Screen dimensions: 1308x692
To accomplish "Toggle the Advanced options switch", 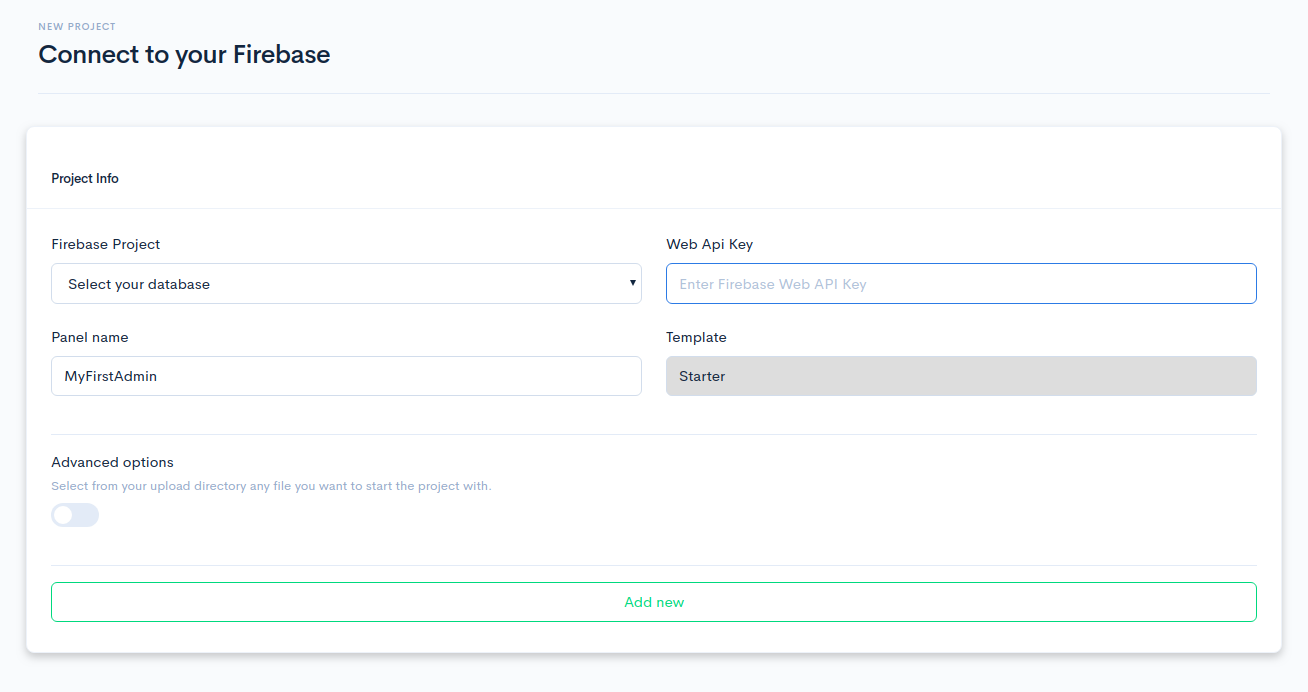I will pyautogui.click(x=75, y=515).
